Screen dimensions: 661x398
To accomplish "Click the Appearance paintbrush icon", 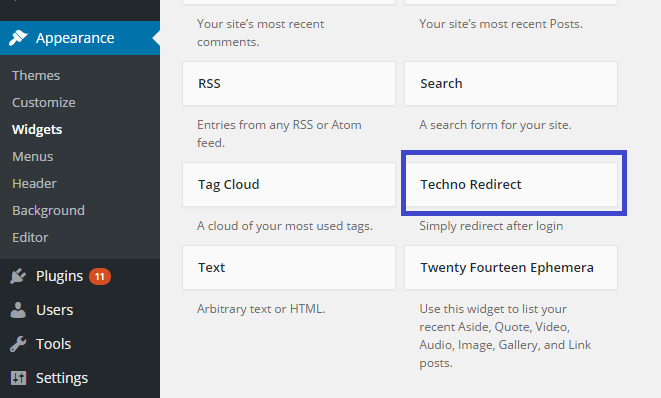I will (x=18, y=38).
